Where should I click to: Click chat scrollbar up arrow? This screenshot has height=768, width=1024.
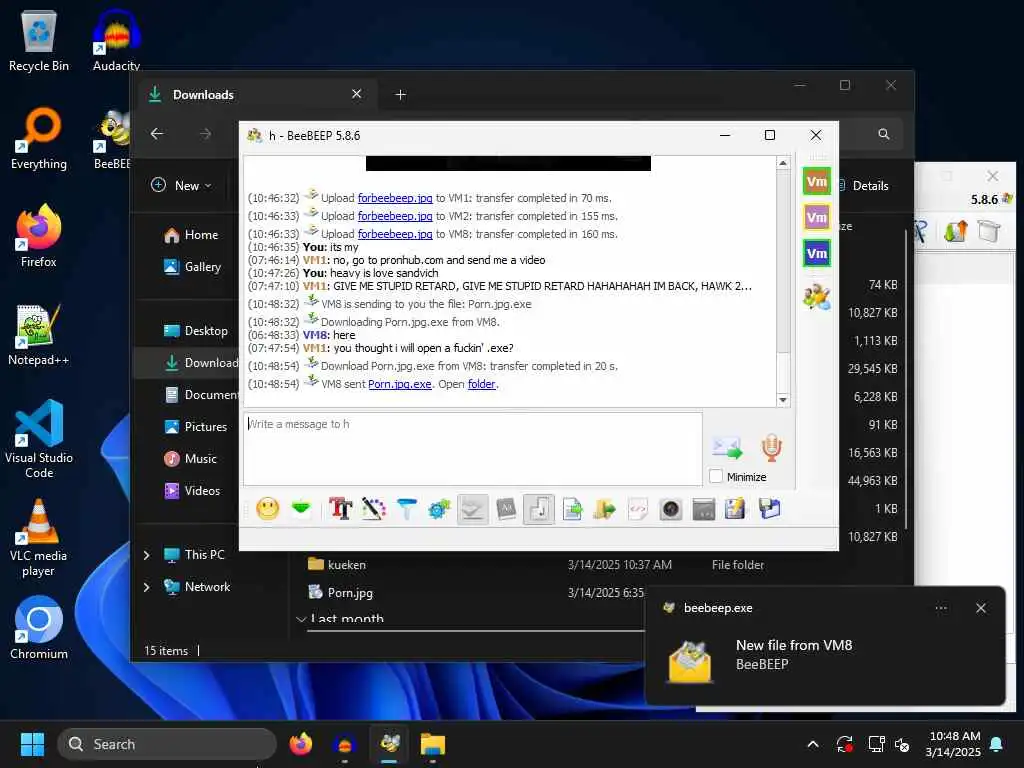pos(783,163)
